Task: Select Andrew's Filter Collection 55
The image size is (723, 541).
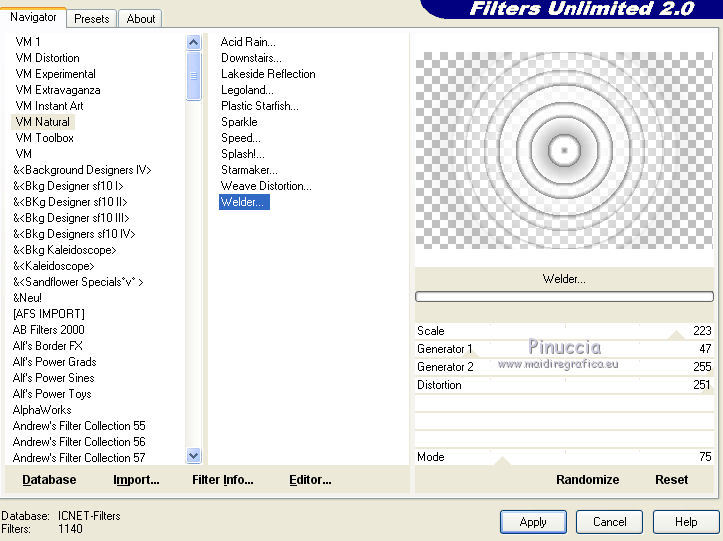Action: (x=79, y=426)
